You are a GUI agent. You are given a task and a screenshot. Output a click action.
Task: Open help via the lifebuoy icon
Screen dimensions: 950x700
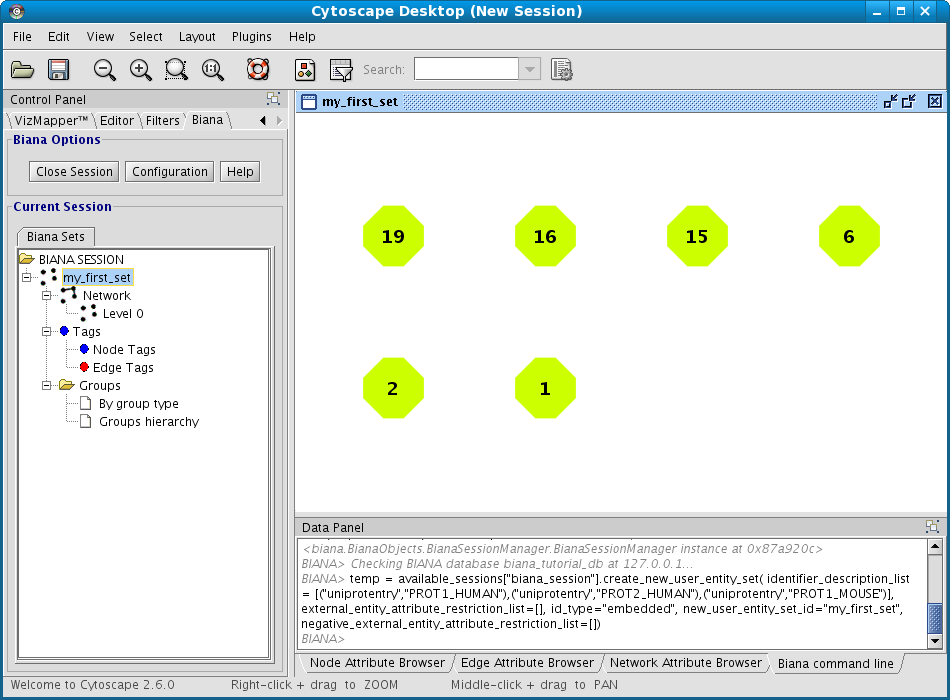click(x=258, y=70)
